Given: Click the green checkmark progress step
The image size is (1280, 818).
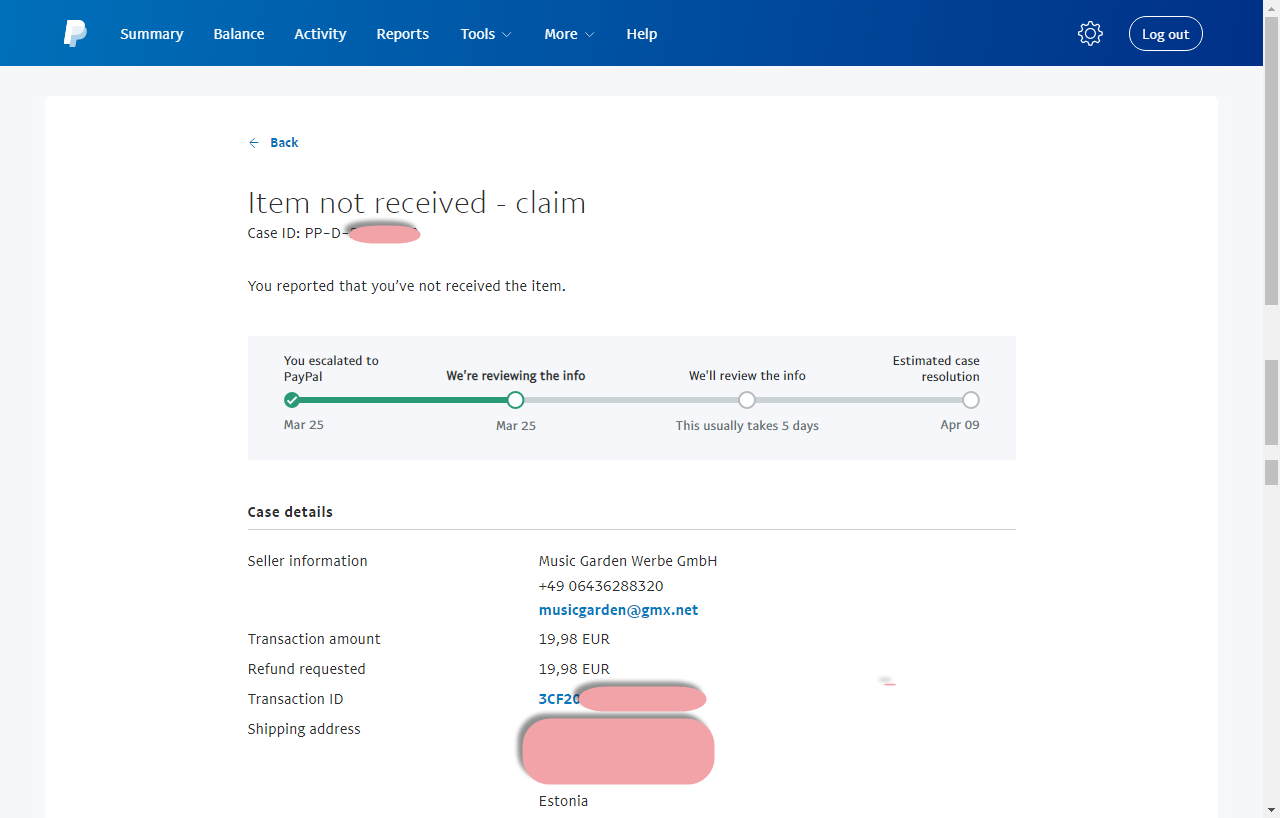Looking at the screenshot, I should pyautogui.click(x=292, y=400).
